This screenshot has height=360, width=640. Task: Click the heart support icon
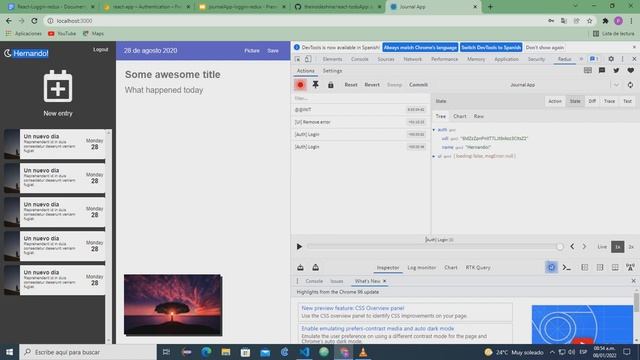pyautogui.click(x=631, y=71)
